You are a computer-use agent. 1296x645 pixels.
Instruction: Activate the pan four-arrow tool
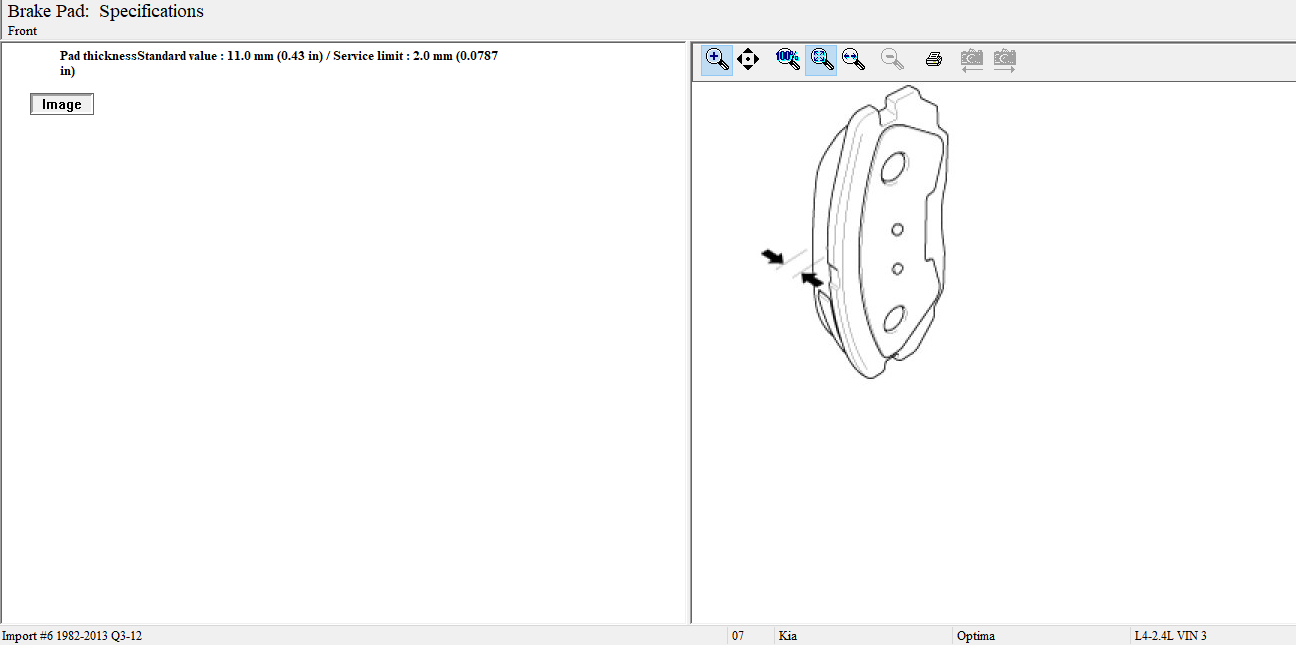748,60
